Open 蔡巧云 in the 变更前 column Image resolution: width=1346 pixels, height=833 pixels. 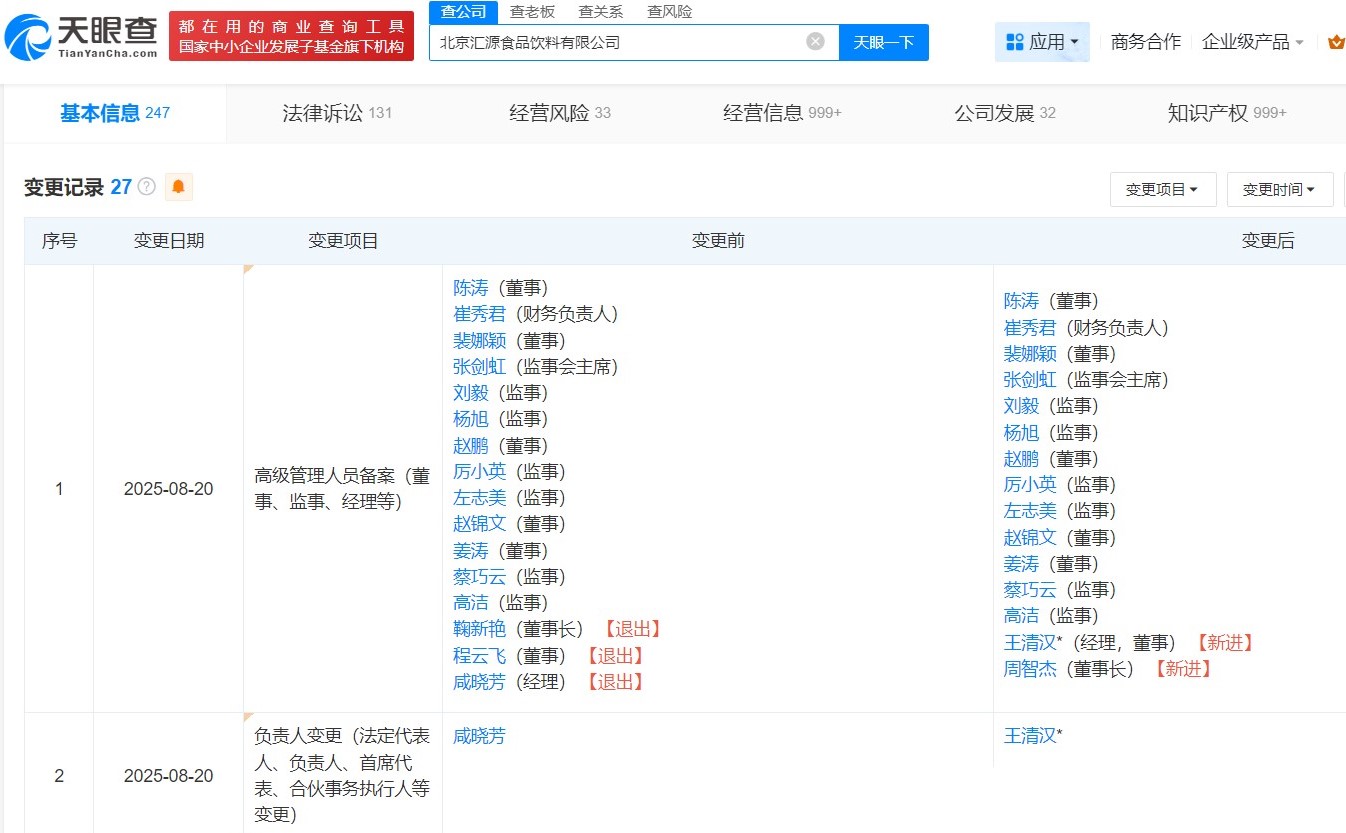pos(479,577)
